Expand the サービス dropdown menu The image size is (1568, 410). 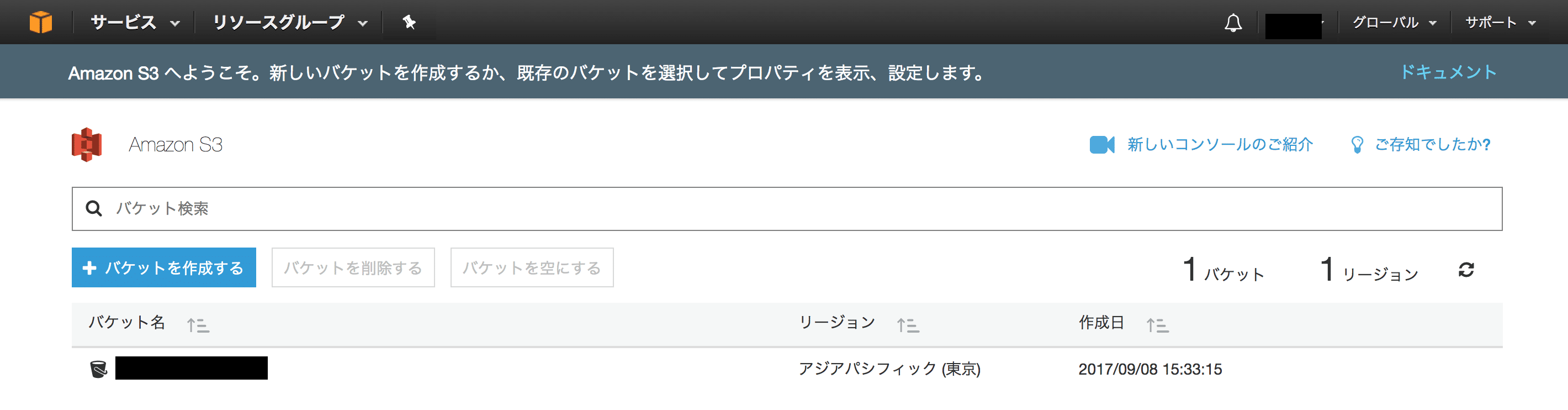point(135,23)
